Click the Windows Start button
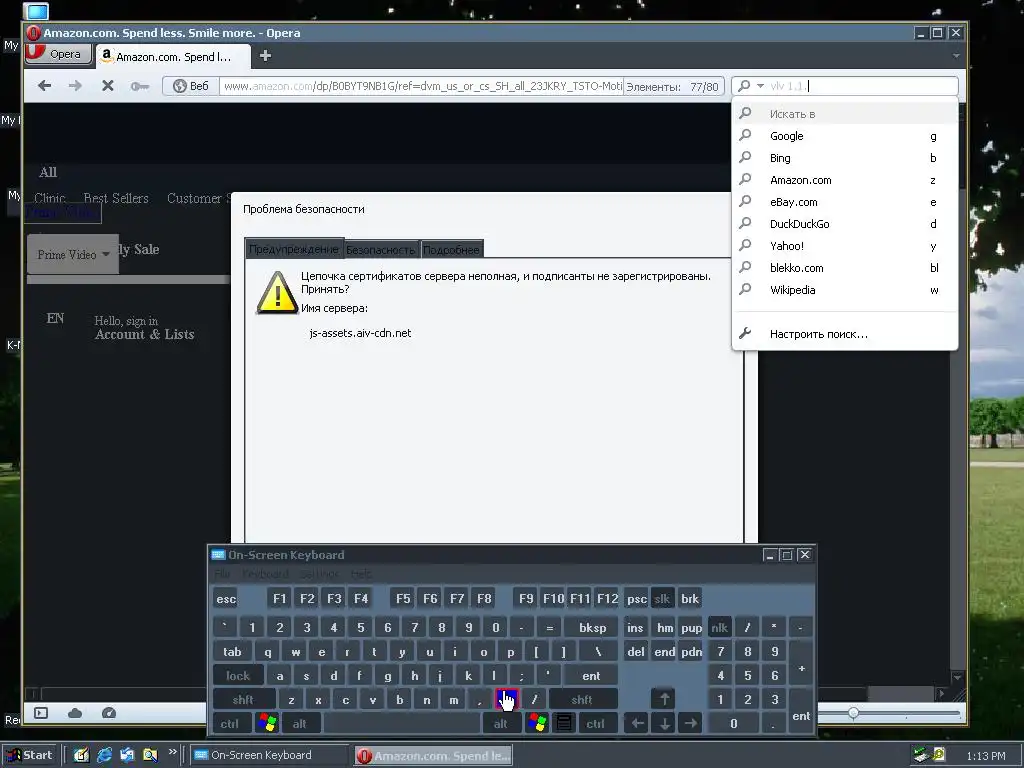Image resolution: width=1024 pixels, height=768 pixels. pos(29,755)
